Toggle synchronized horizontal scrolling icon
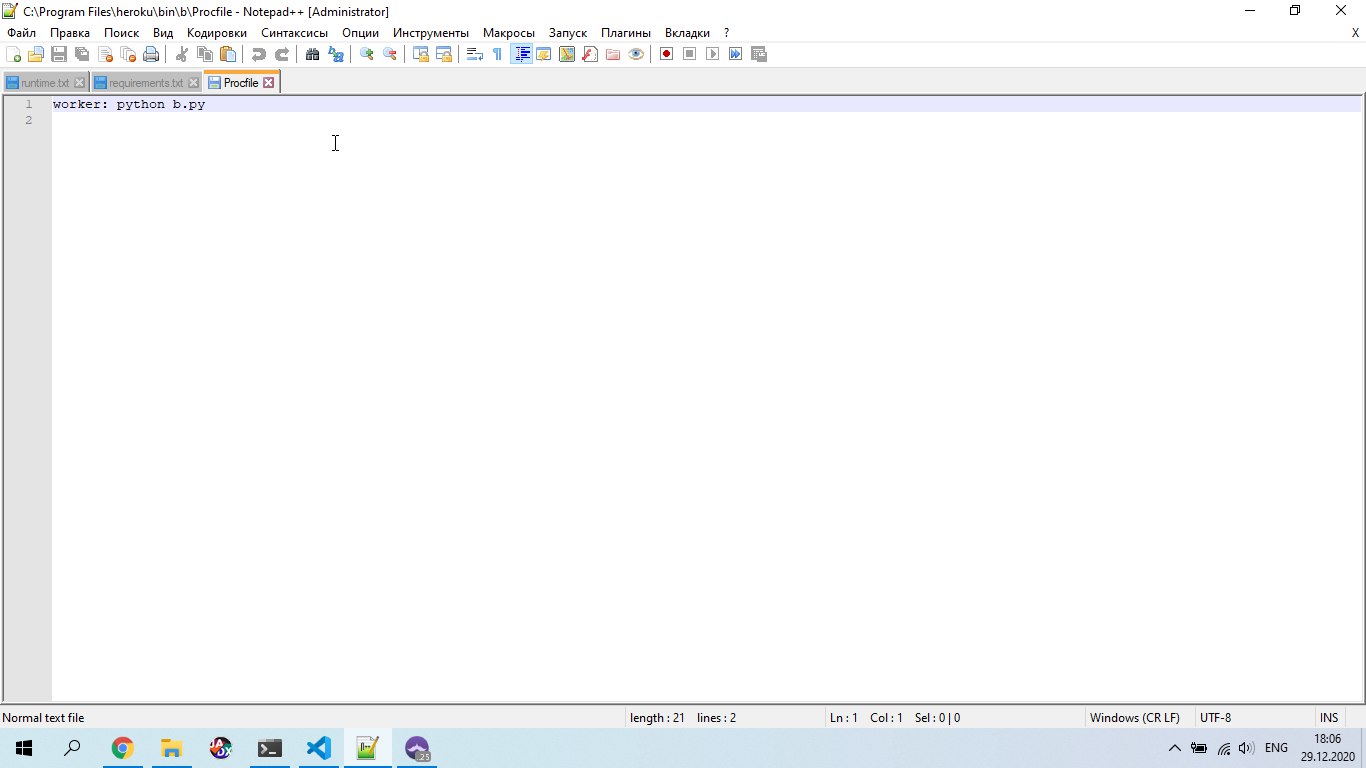The image size is (1366, 768). (x=444, y=54)
